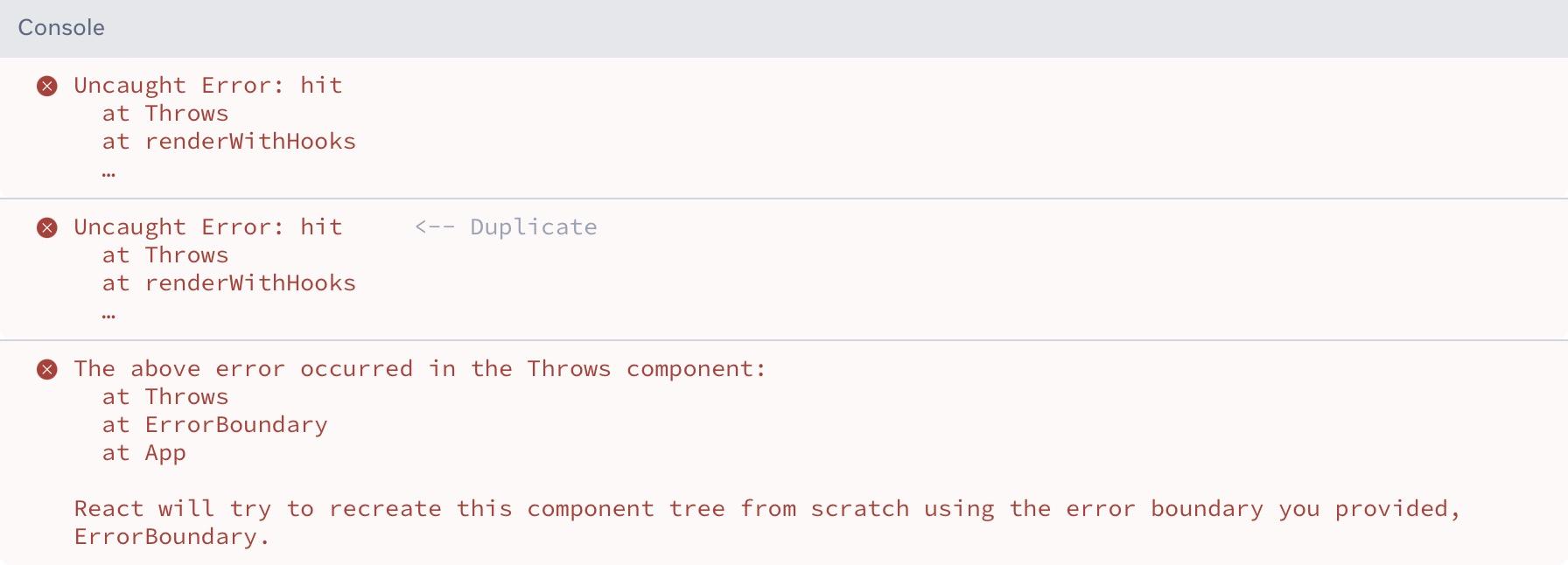Click the error icon of the component stack message
The image size is (1568, 565).
click(47, 369)
